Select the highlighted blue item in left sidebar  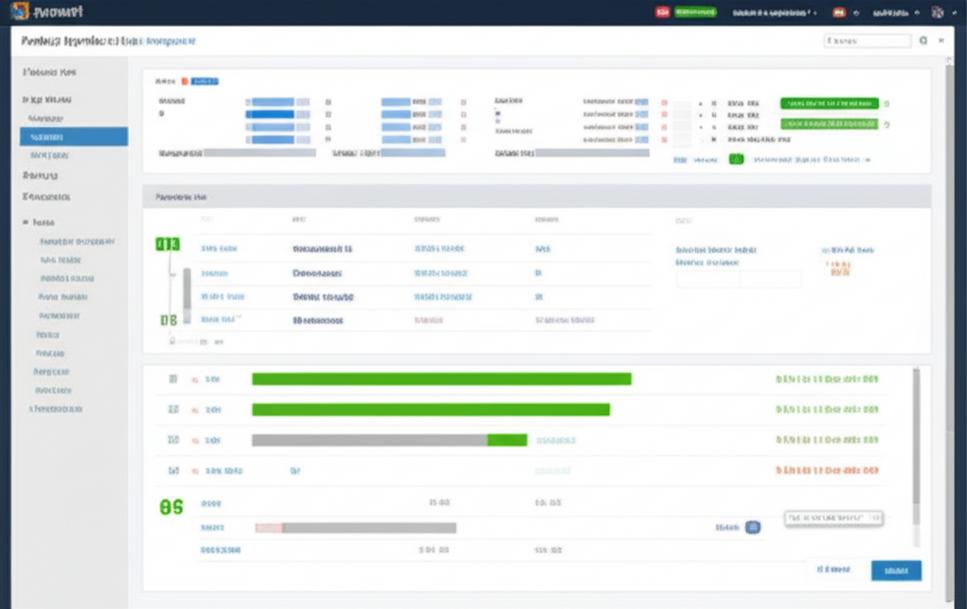(73, 137)
